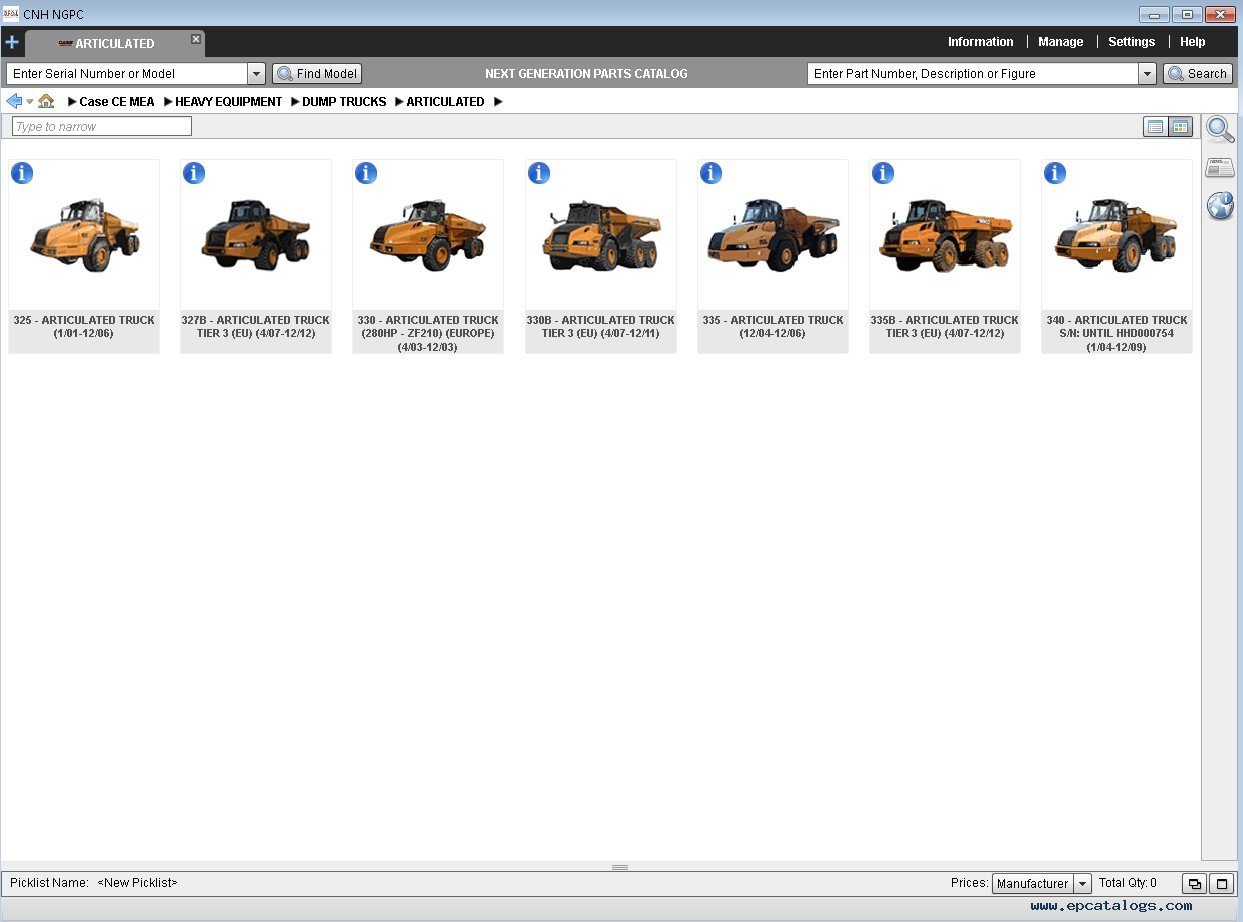Click the Type to narrow filter field
This screenshot has width=1243, height=922.
102,127
